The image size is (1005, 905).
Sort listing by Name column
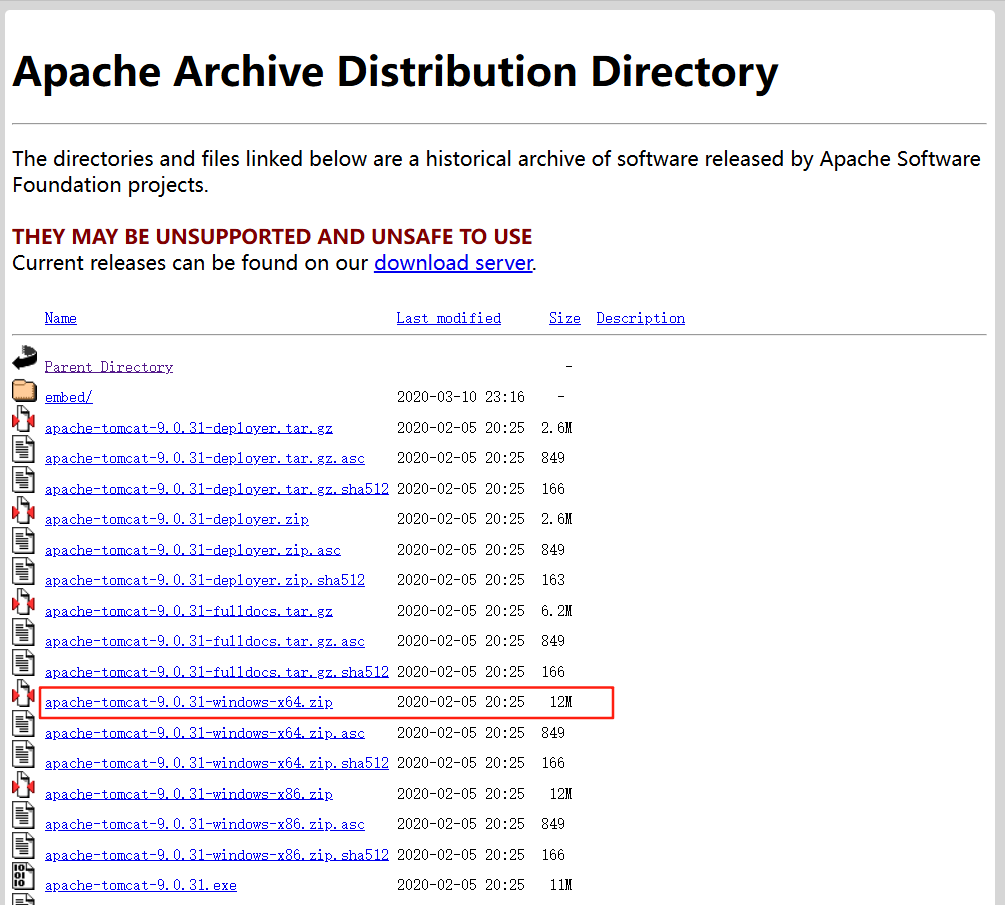click(x=60, y=318)
